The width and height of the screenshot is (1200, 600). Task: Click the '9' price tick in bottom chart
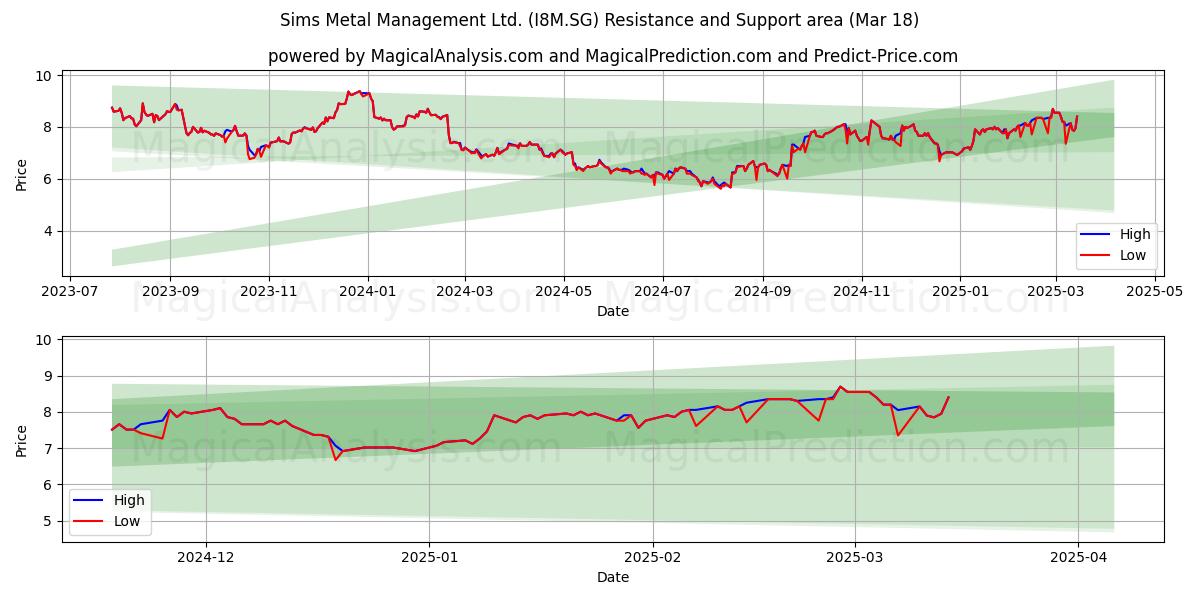click(x=50, y=377)
